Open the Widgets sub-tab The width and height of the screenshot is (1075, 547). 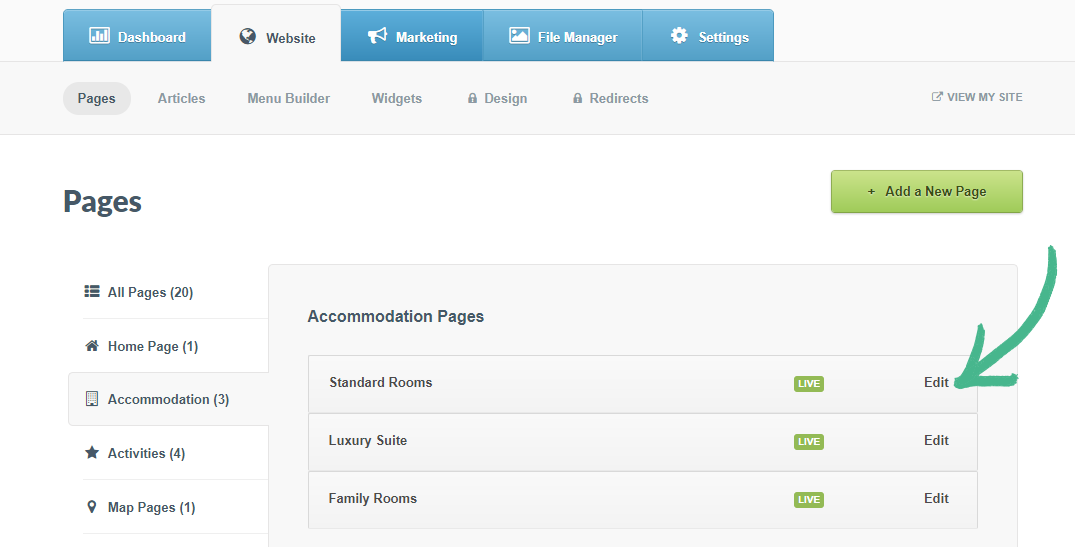[396, 98]
